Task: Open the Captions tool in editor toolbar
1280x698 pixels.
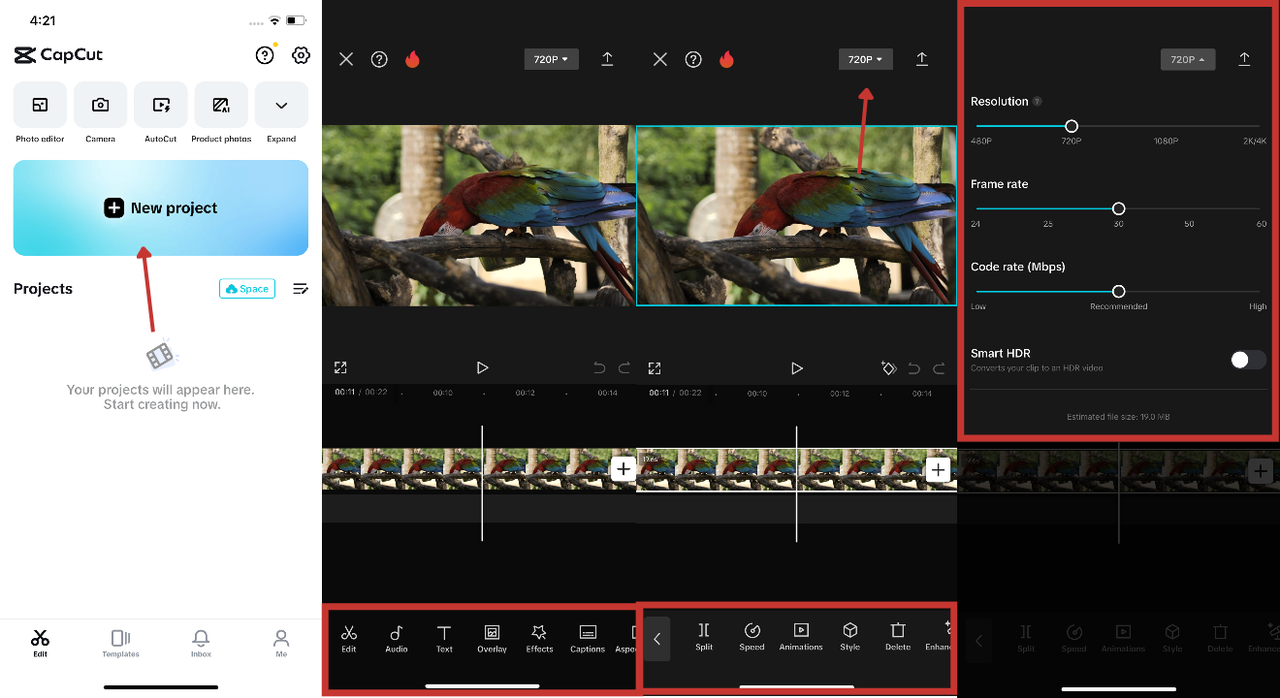Action: pyautogui.click(x=588, y=639)
